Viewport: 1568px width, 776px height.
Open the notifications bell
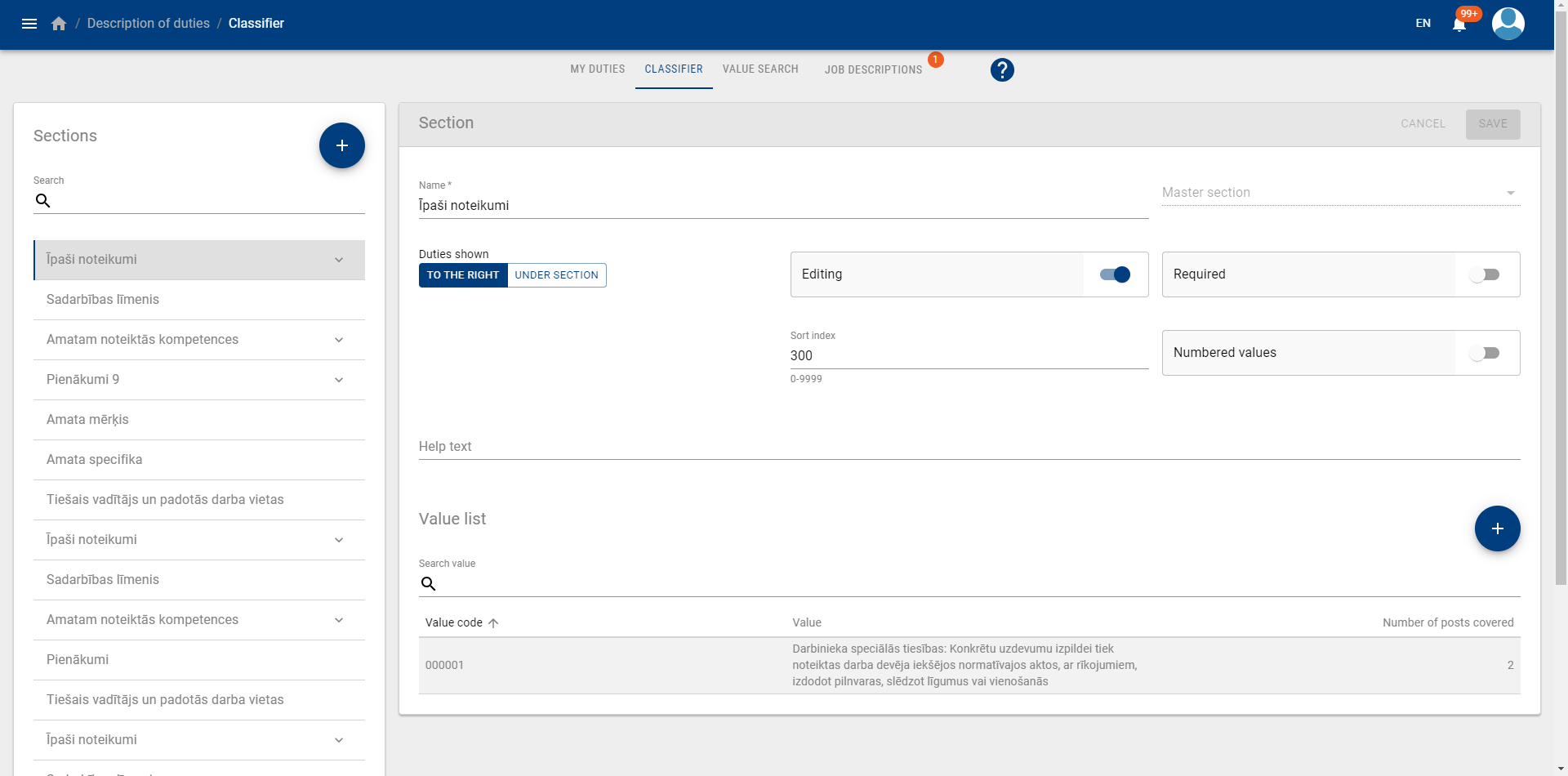tap(1459, 24)
